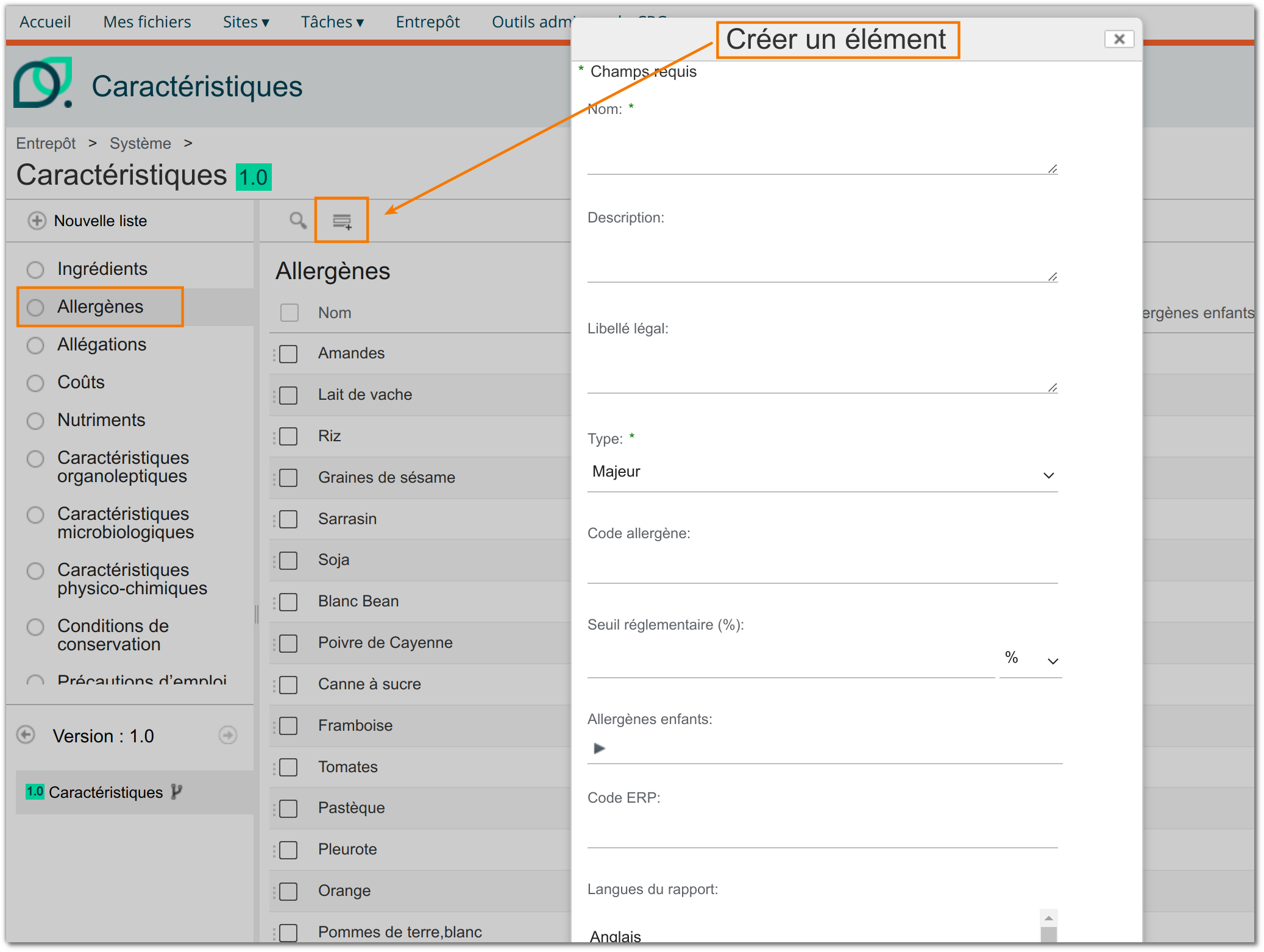Click the search magnifier icon in toolbar
1264x952 pixels.
coord(297,220)
